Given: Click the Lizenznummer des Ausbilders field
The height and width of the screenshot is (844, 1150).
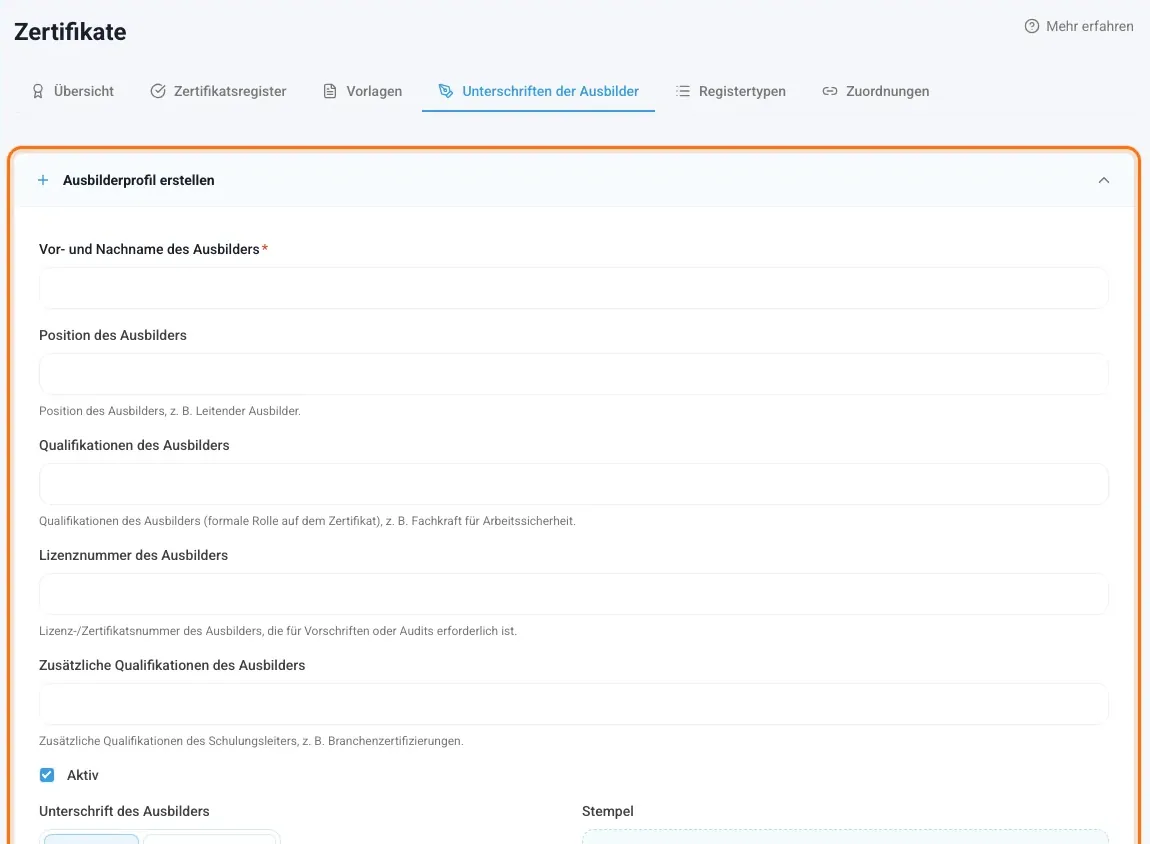Looking at the screenshot, I should coord(574,594).
